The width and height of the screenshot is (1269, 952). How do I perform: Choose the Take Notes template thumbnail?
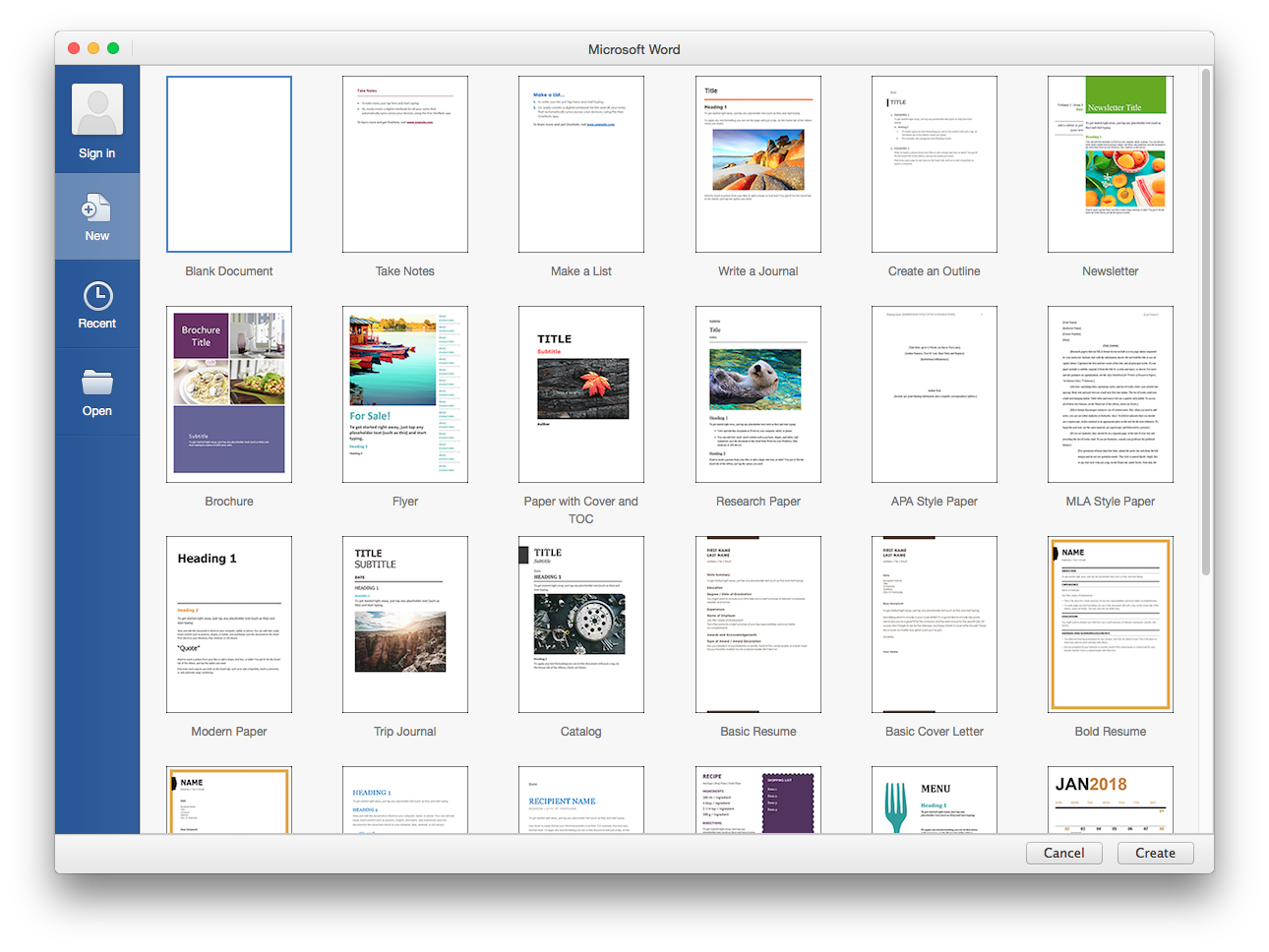tap(405, 164)
